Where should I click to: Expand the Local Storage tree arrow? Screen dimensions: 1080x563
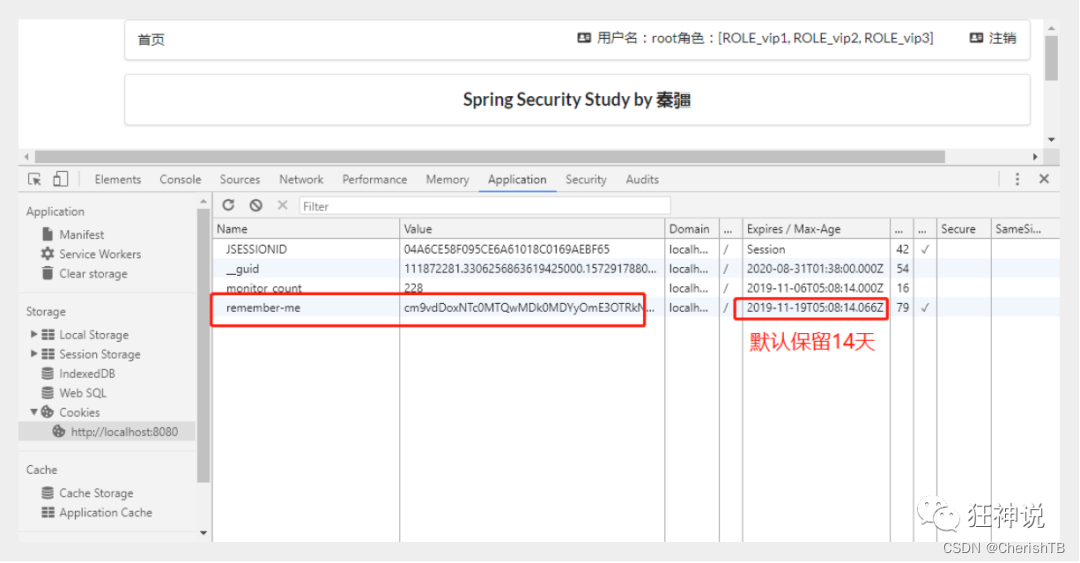(33, 334)
